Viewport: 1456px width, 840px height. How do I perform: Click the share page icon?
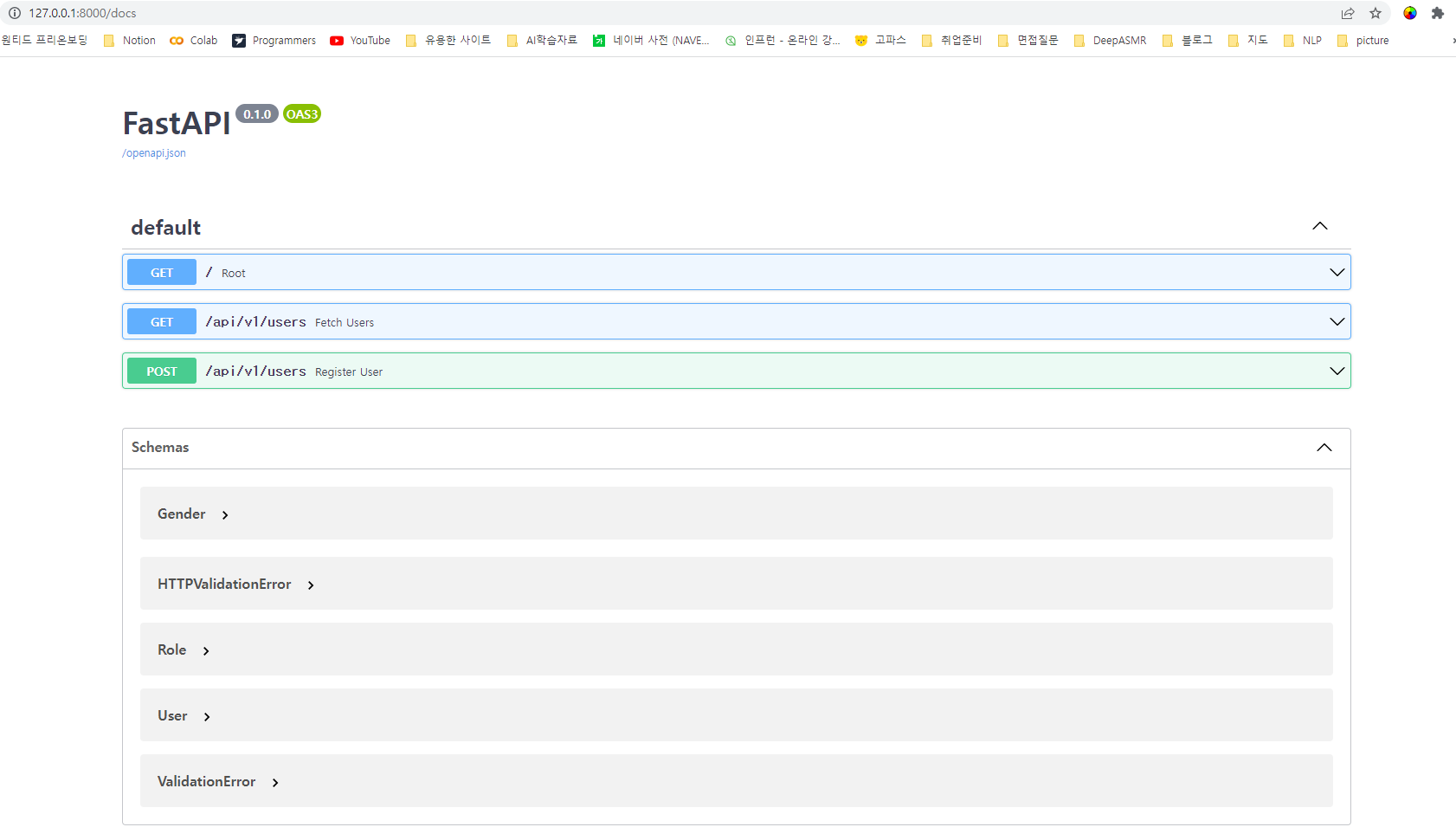point(1348,13)
